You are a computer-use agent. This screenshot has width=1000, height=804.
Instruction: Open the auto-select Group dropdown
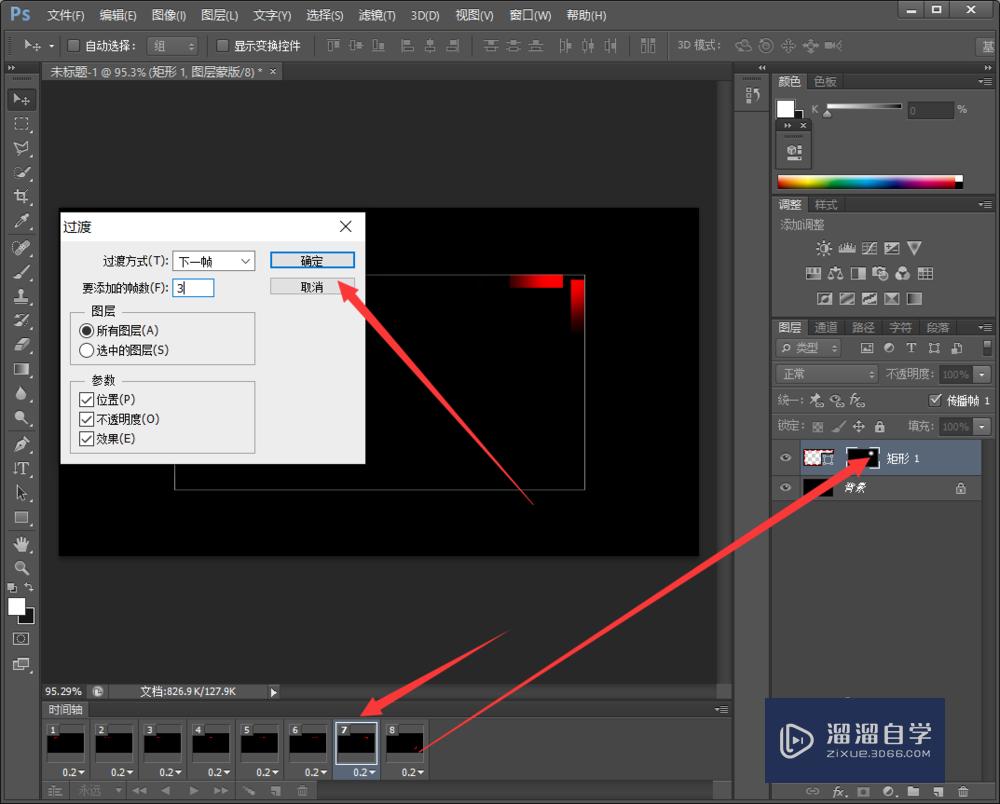click(172, 45)
